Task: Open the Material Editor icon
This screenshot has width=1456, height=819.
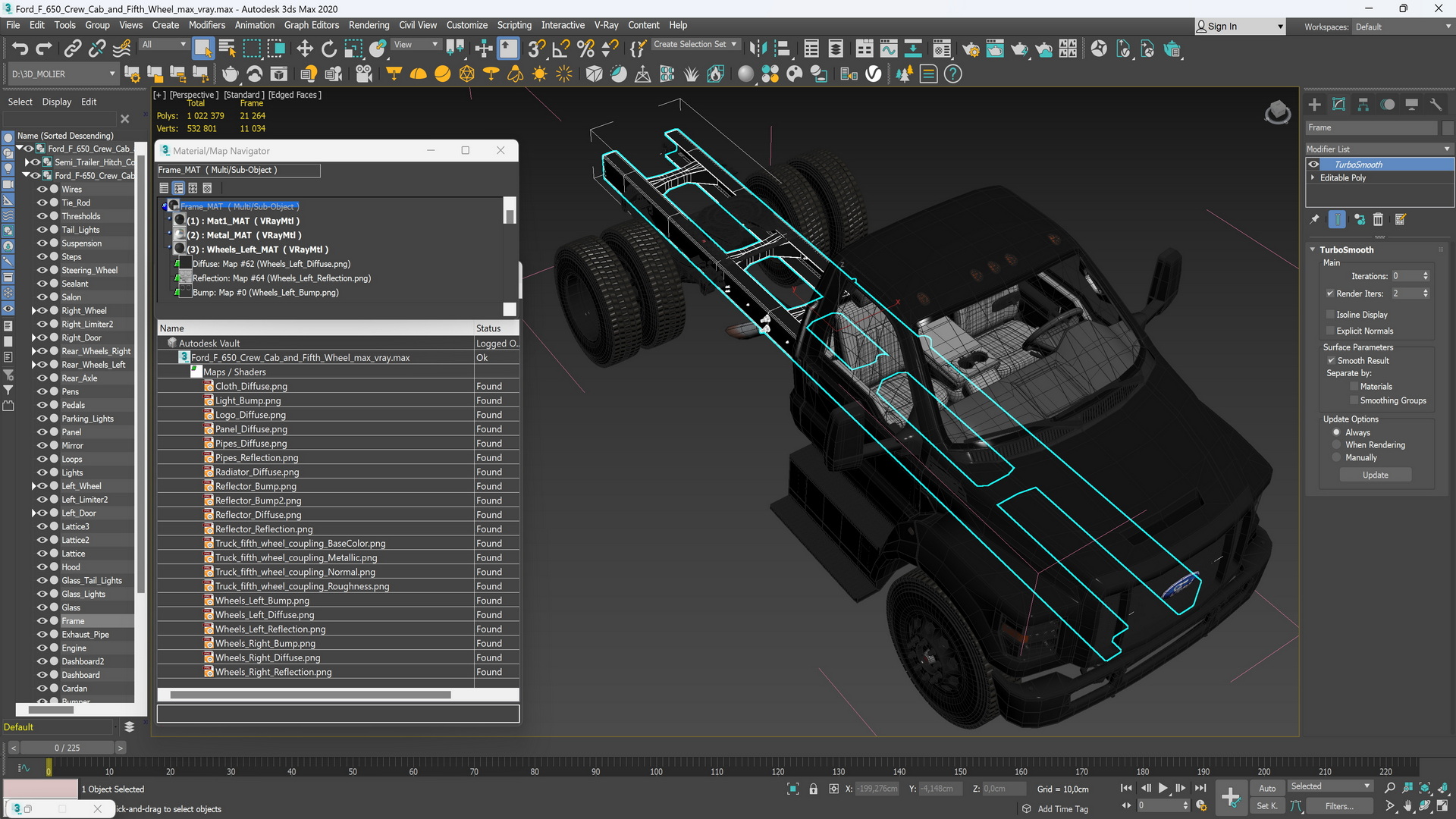Action: [941, 49]
